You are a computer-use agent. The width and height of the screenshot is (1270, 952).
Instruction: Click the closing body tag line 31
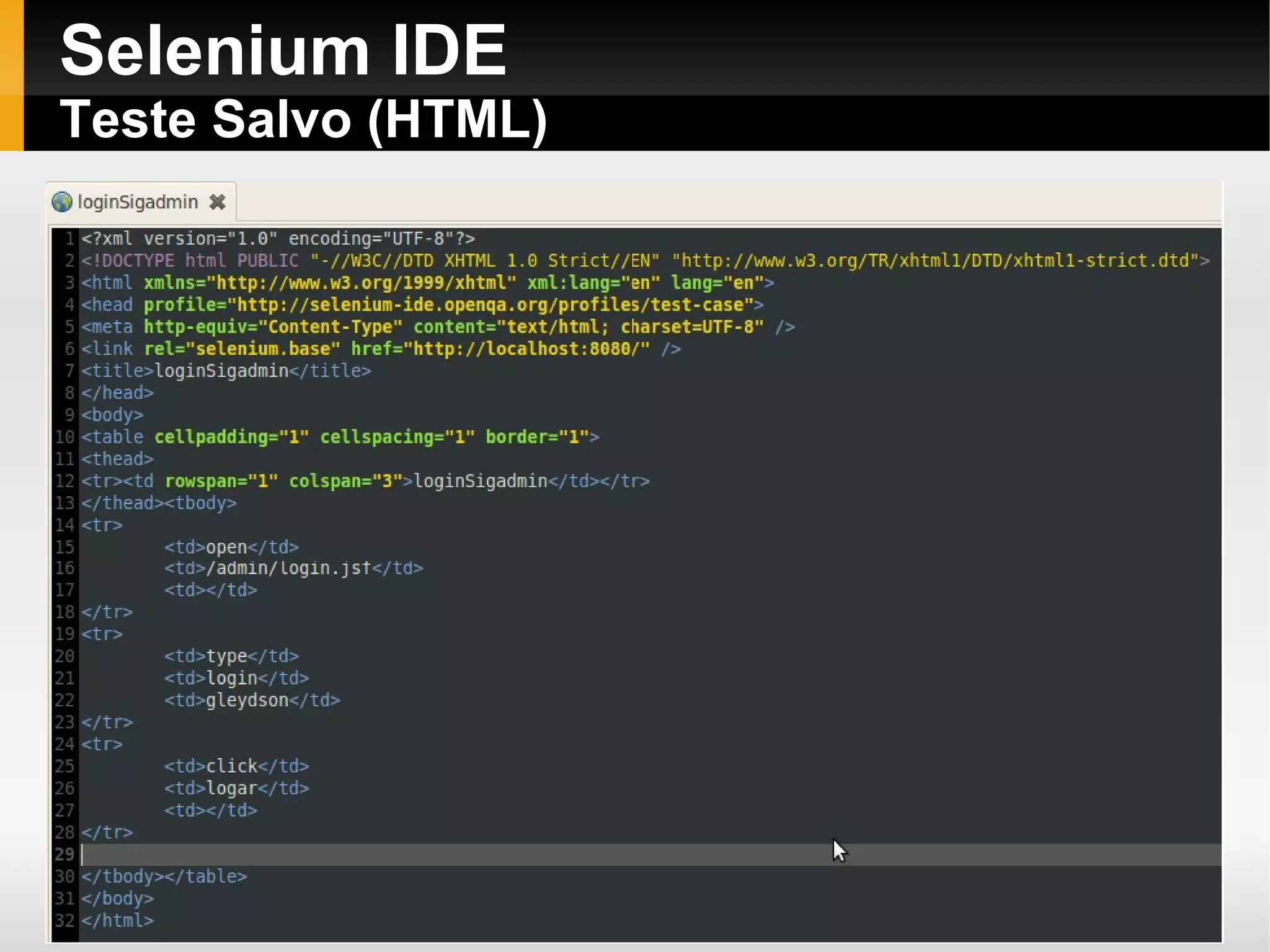click(x=117, y=899)
